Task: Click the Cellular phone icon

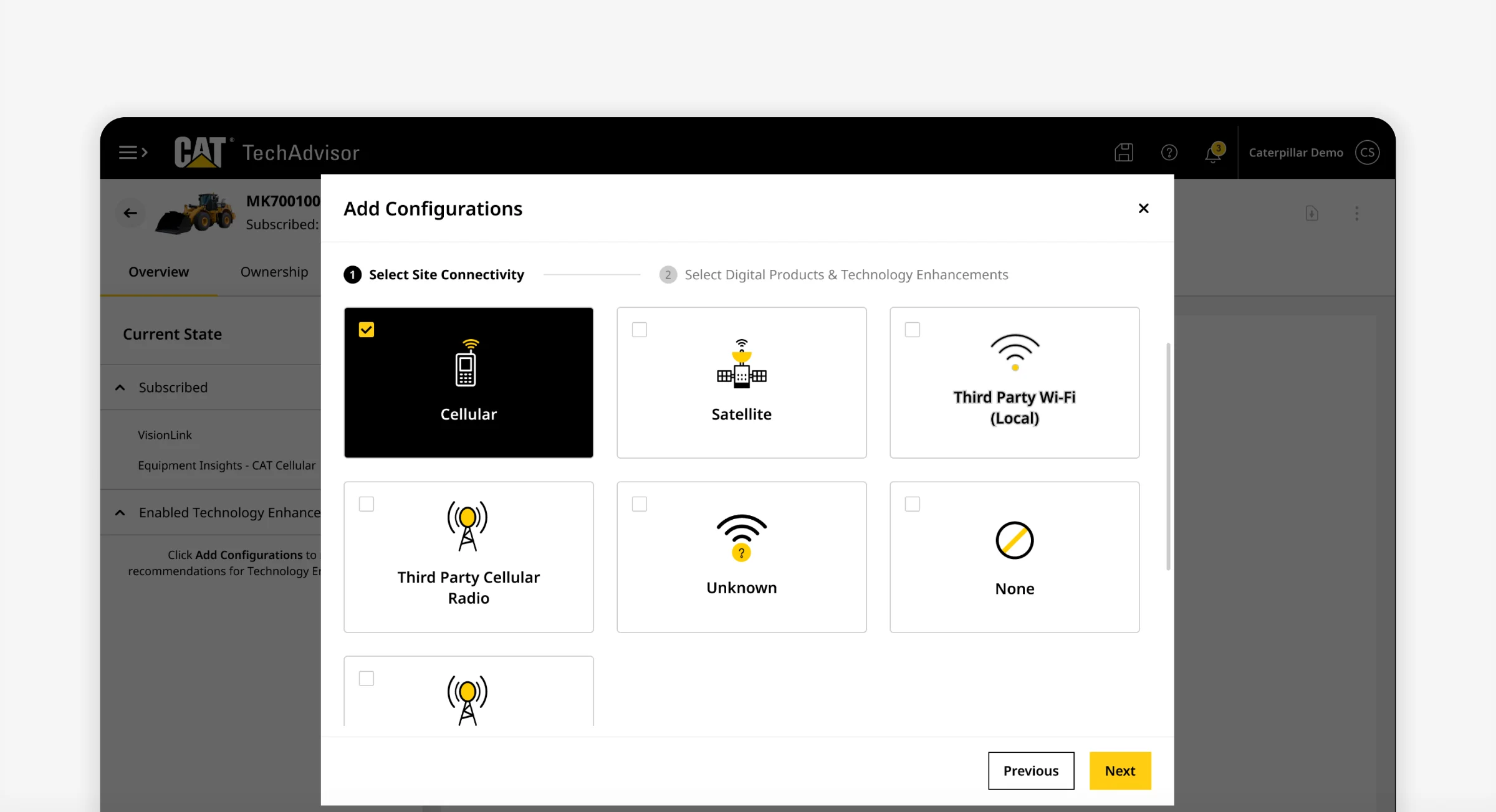Action: coord(468,363)
